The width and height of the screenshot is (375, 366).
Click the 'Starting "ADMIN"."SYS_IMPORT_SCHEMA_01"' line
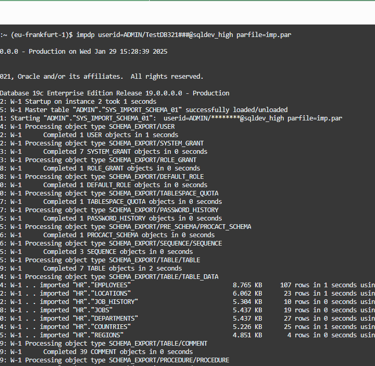(171, 118)
